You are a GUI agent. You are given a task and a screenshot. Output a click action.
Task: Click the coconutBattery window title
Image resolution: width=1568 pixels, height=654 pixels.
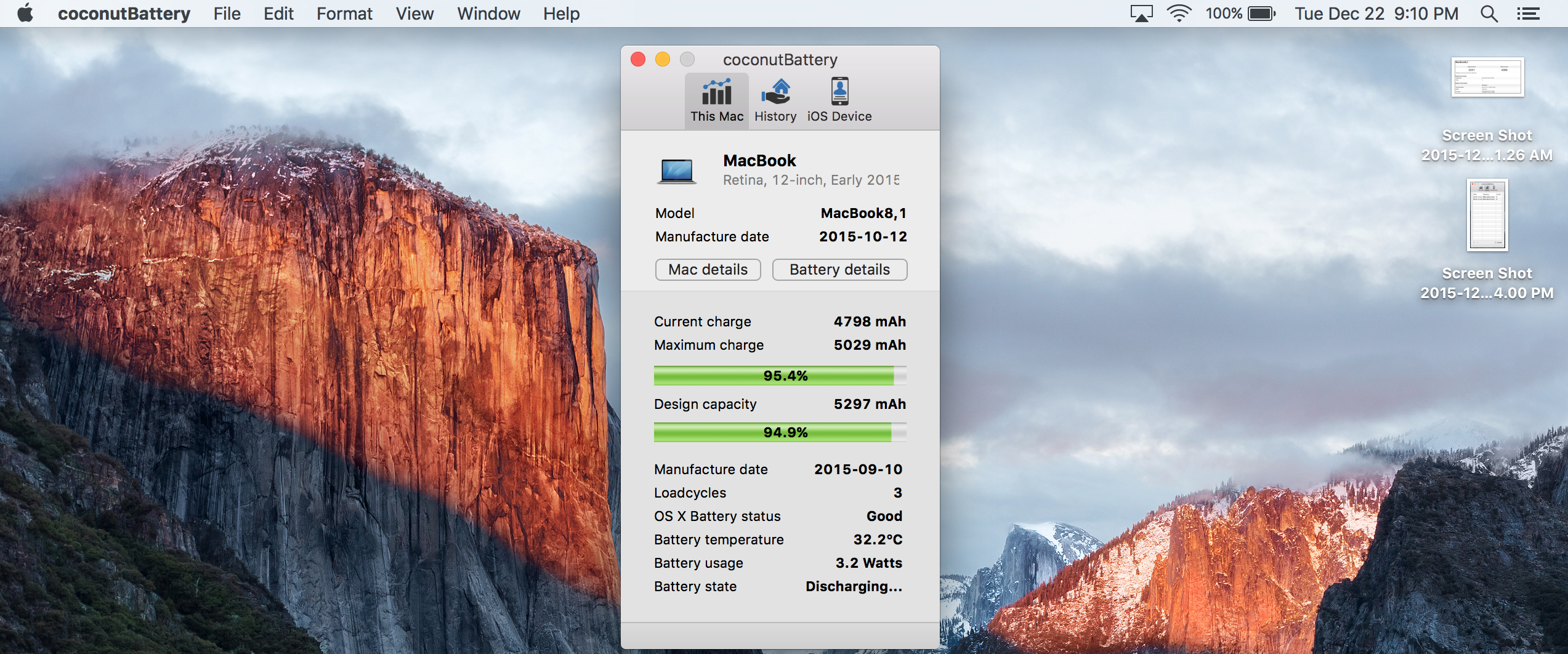point(780,60)
